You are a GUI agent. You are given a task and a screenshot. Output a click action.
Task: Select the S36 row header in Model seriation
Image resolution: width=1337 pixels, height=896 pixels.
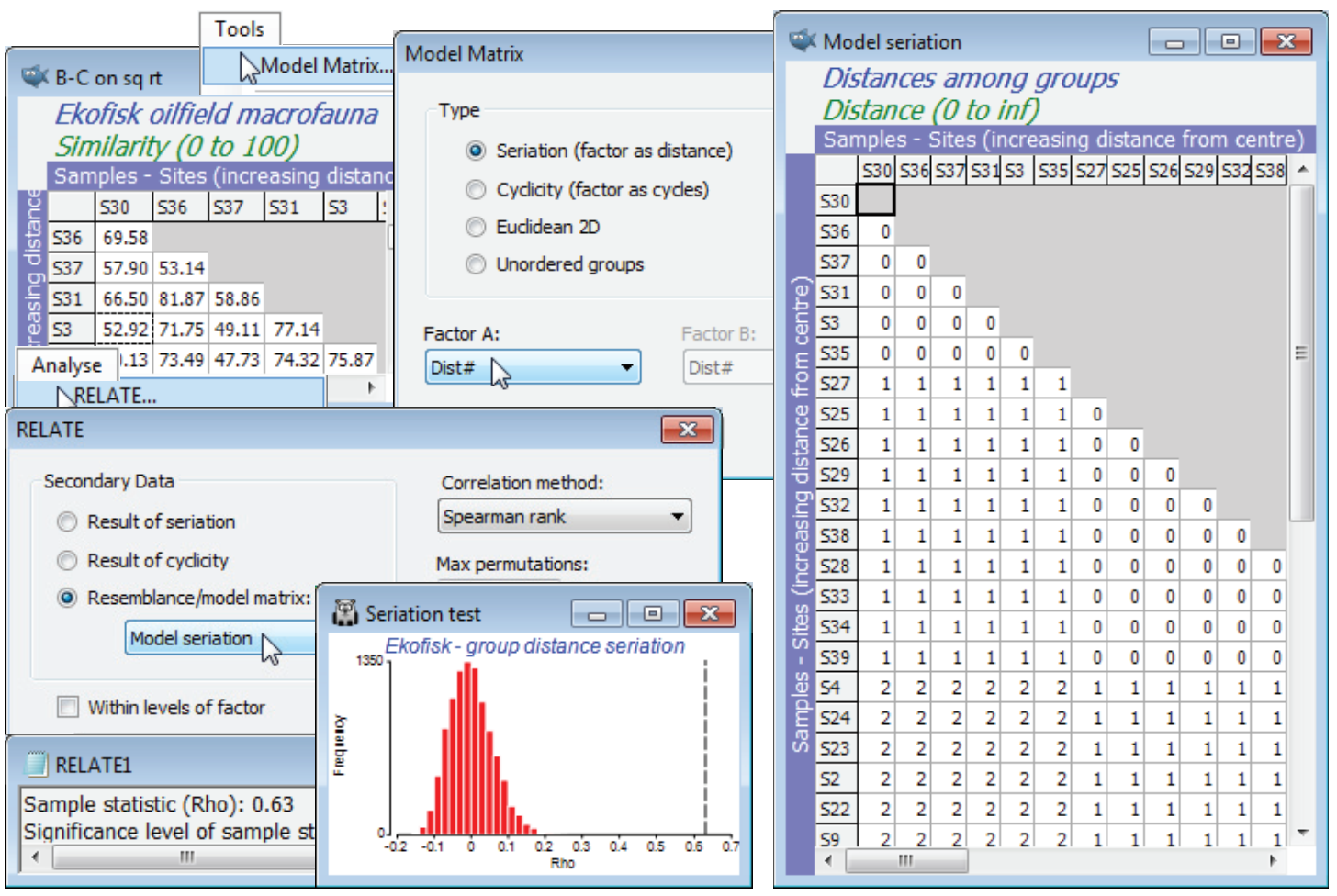[835, 231]
